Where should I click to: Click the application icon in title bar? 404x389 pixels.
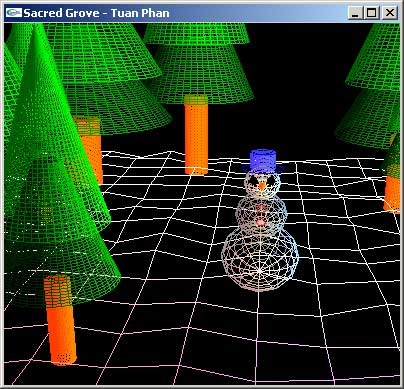pyautogui.click(x=14, y=13)
